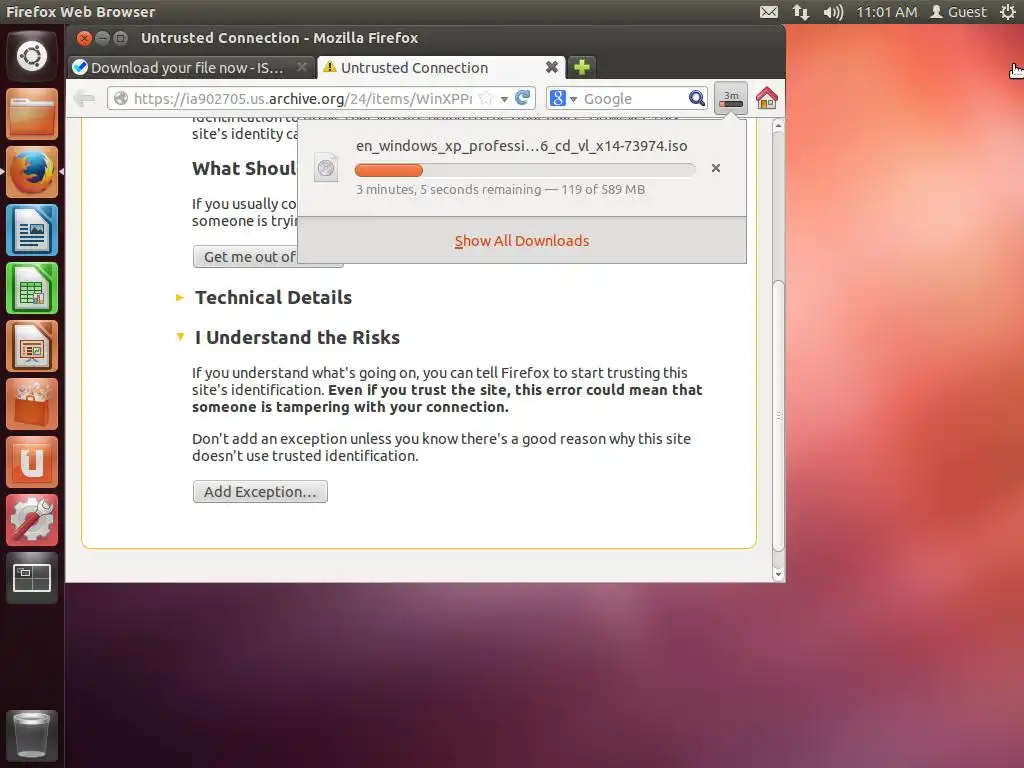Viewport: 1024px width, 768px height.
Task: Open the Trash in the launcher
Action: [31, 735]
